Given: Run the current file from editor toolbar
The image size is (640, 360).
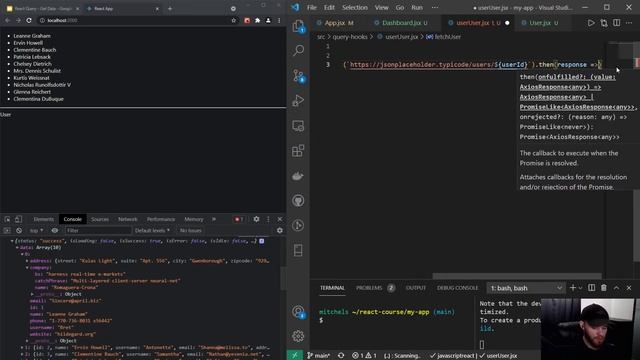Looking at the screenshot, I should (x=591, y=23).
